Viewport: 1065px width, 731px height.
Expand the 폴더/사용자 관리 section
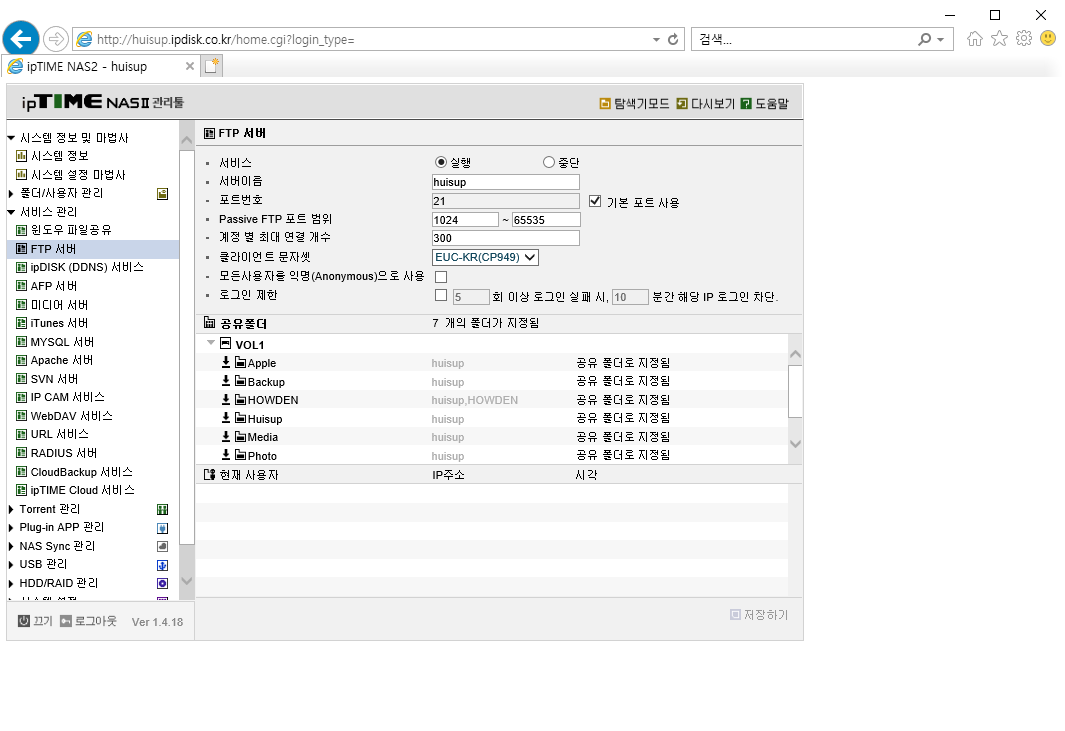coord(11,194)
